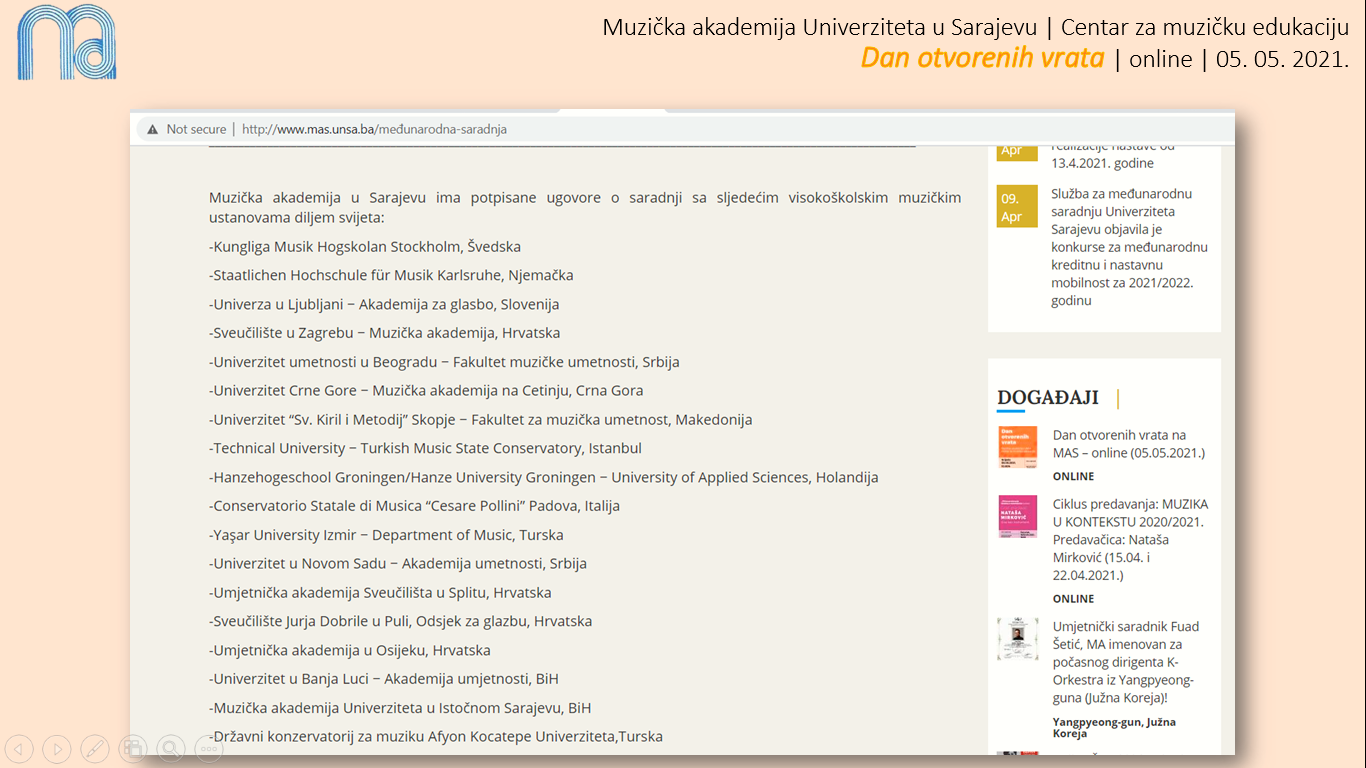1366x768 pixels.
Task: Open the Umjetnički saradnik Fuad Šetić link
Action: pos(1126,662)
